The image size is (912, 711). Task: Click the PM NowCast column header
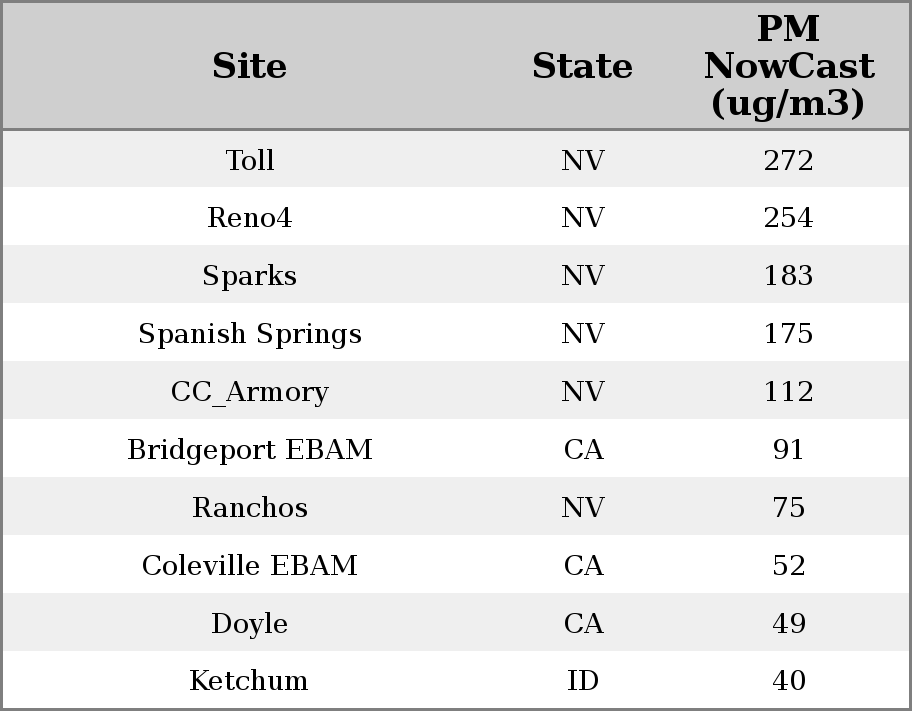pos(788,66)
